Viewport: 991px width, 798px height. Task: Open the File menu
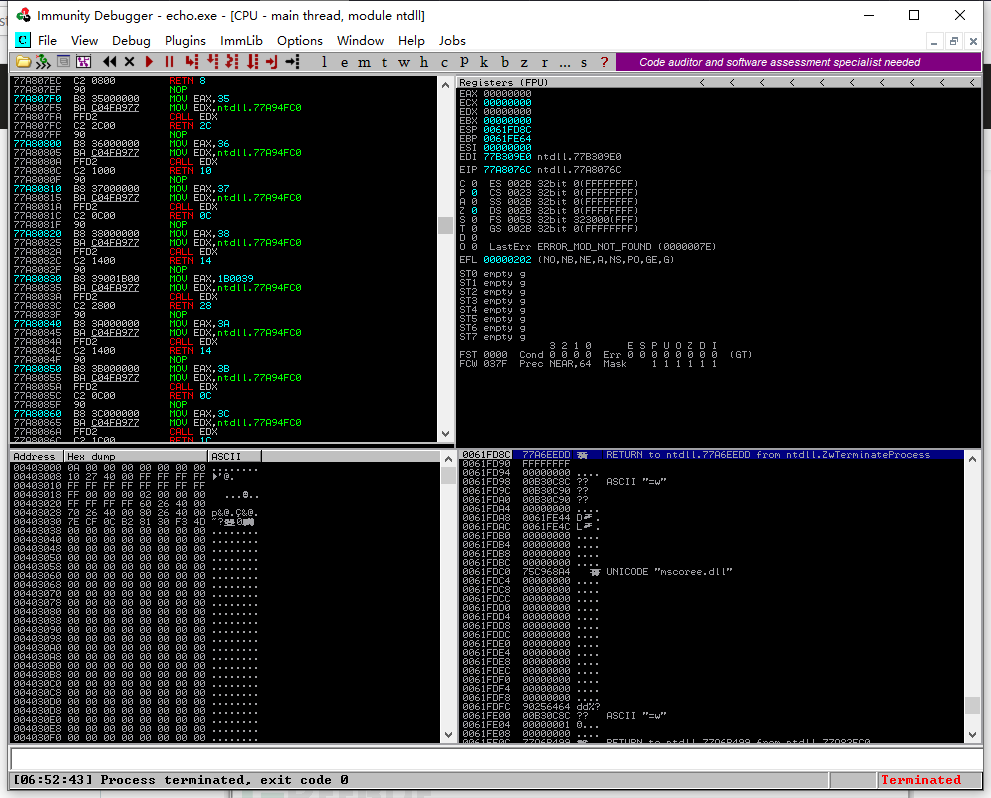coord(47,40)
